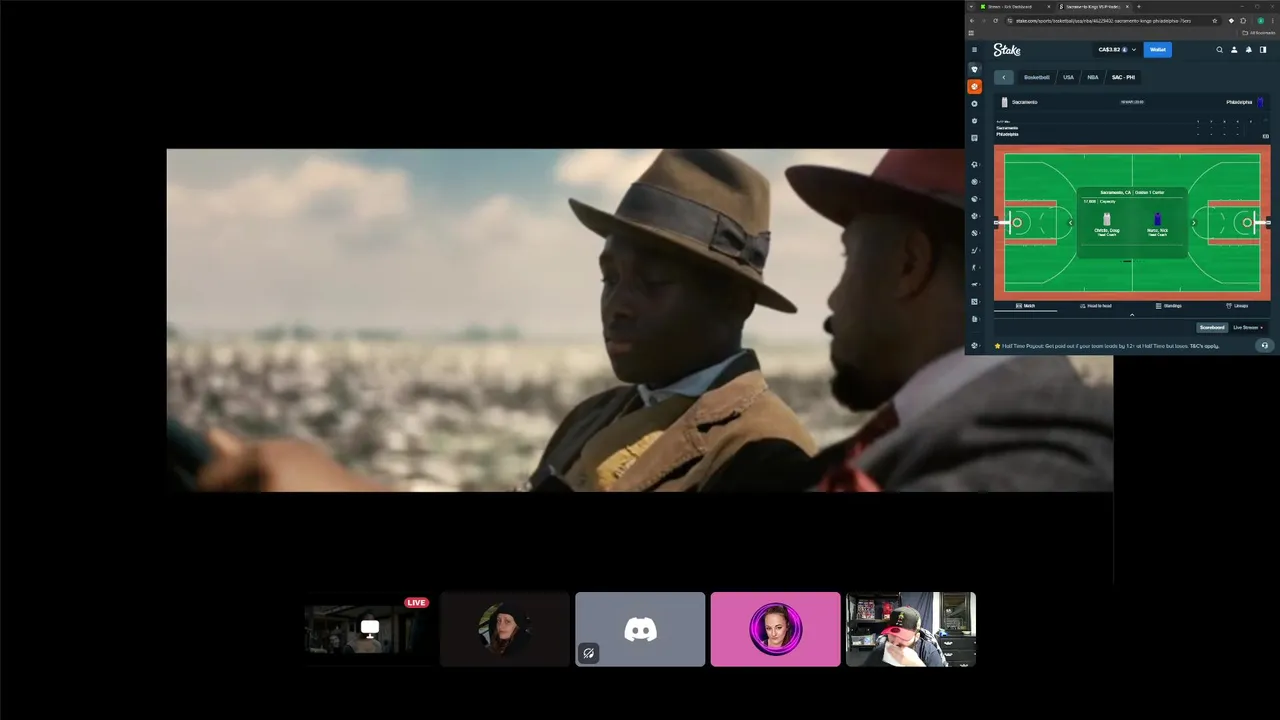Click the LIVE badge on stream tile

click(417, 602)
